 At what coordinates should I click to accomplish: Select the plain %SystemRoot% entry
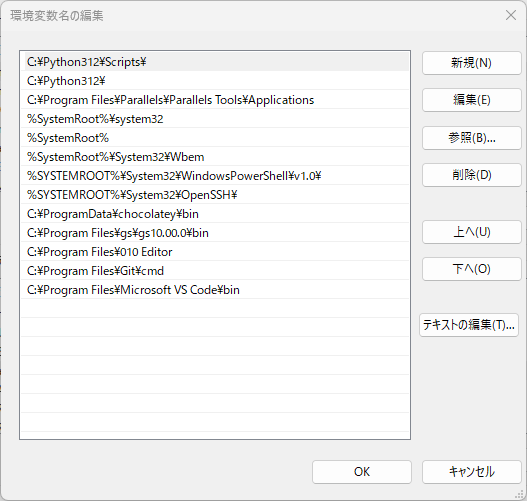click(215, 138)
